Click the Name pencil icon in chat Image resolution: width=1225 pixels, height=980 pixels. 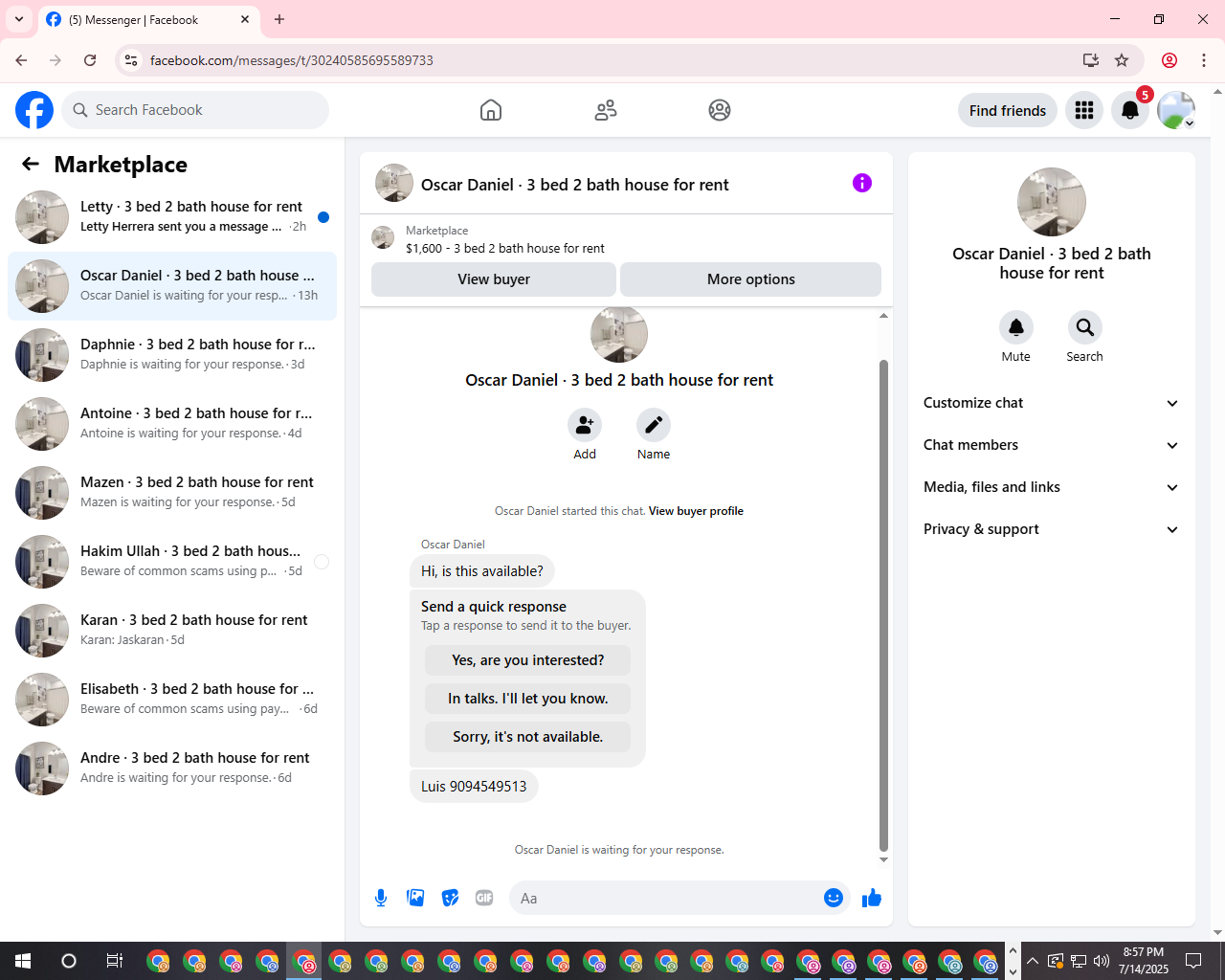pos(654,424)
